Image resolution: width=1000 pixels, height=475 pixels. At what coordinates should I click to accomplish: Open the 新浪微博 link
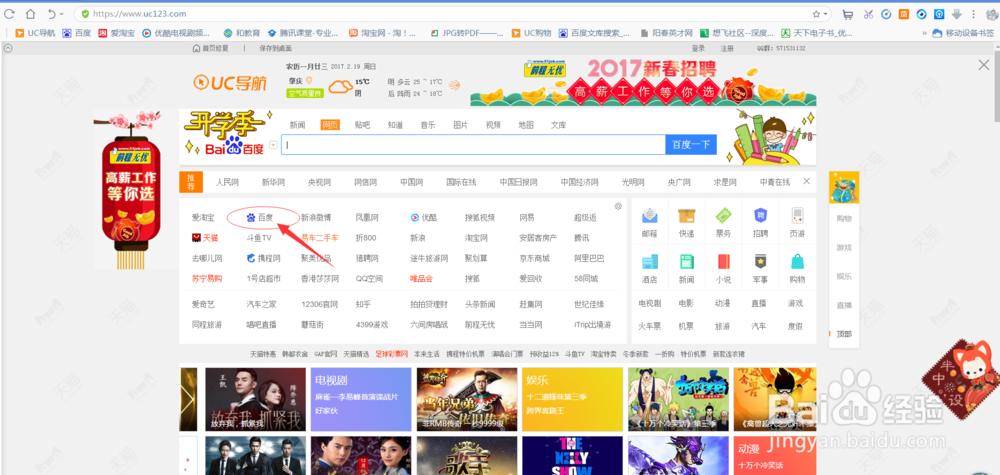click(316, 217)
